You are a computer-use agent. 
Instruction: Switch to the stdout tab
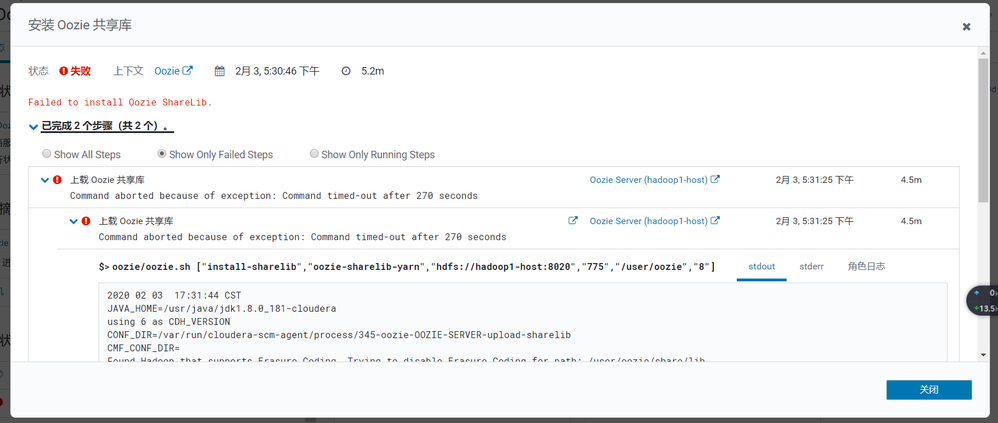pos(761,267)
